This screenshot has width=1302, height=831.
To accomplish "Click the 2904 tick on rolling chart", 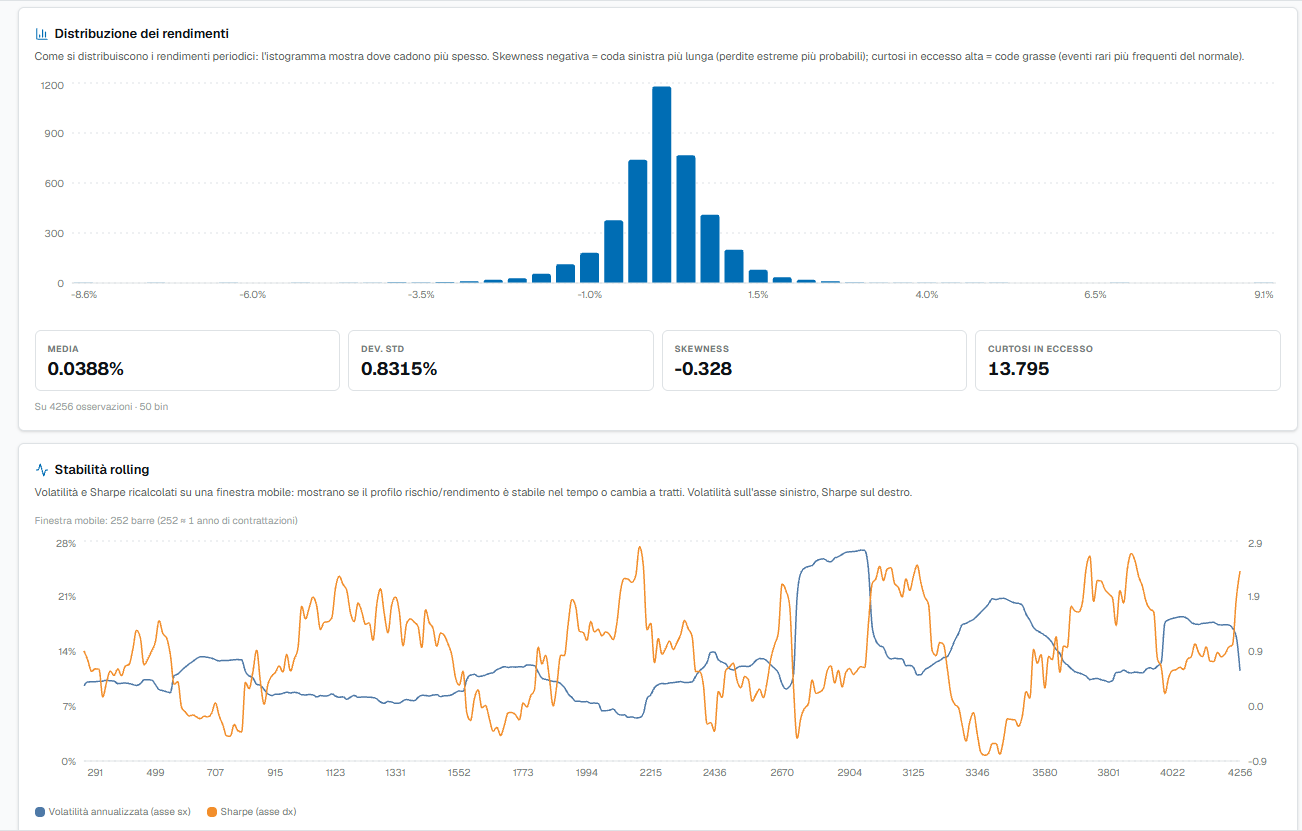I will [x=851, y=773].
